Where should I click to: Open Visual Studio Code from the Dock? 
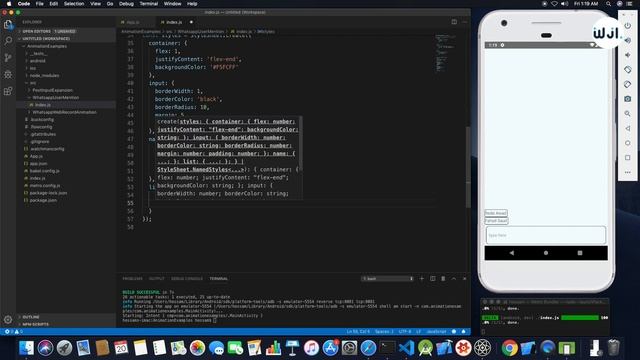click(x=406, y=348)
